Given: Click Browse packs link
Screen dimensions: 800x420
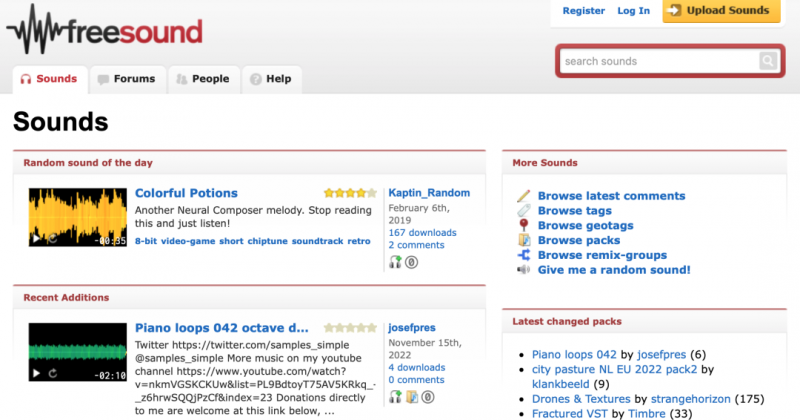Looking at the screenshot, I should [x=579, y=240].
